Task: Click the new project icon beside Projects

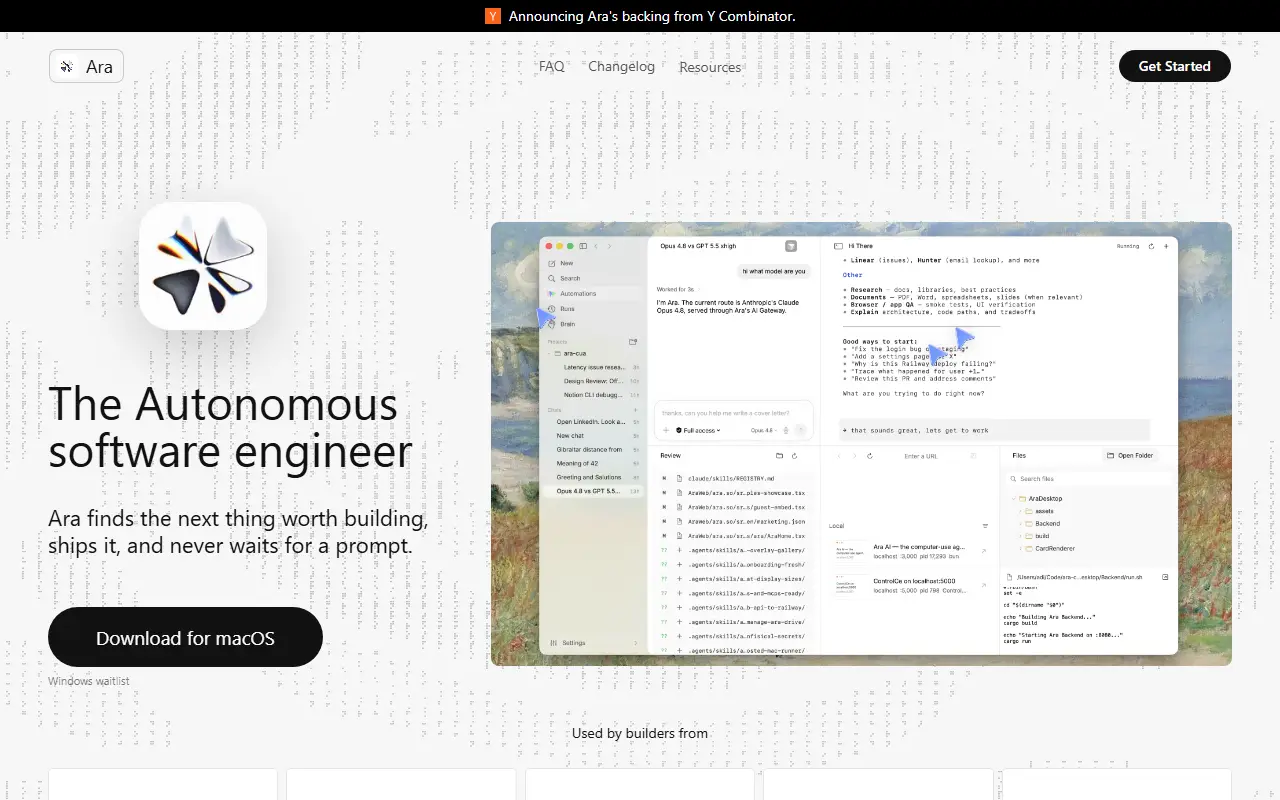Action: coord(633,341)
